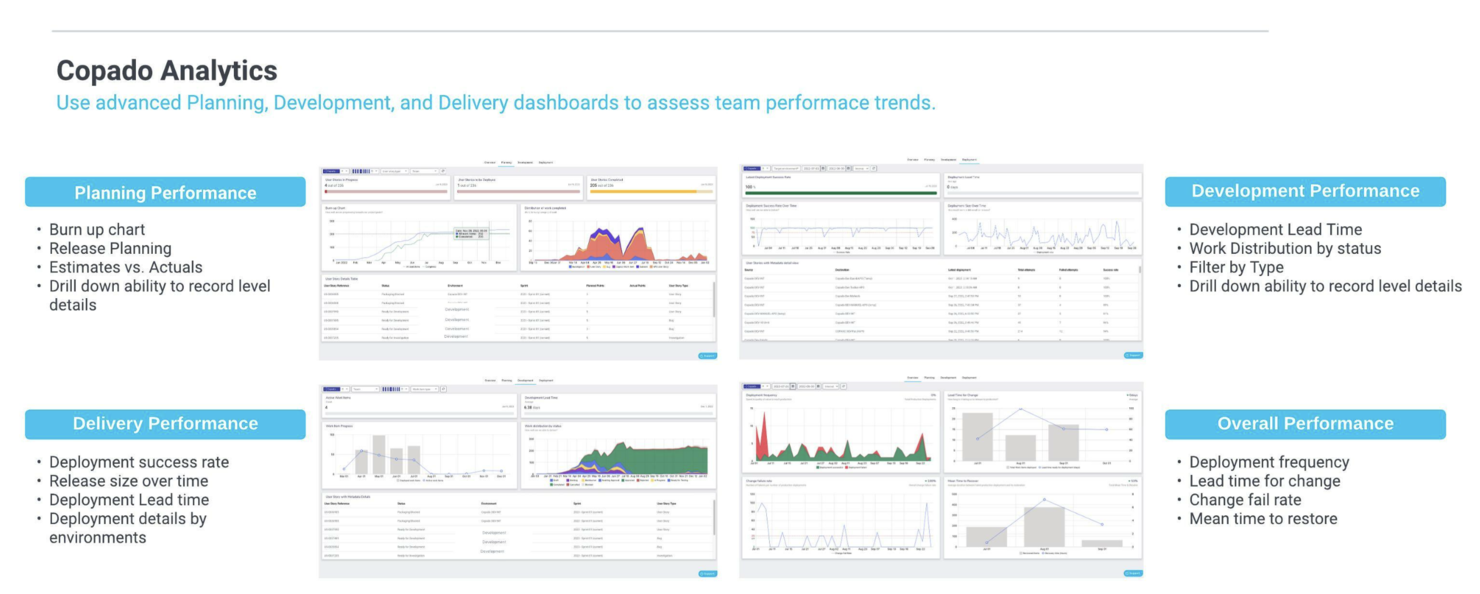The image size is (1480, 594).
Task: Click the blue pipeline selector pill on the toolbar
Action: (x=331, y=171)
